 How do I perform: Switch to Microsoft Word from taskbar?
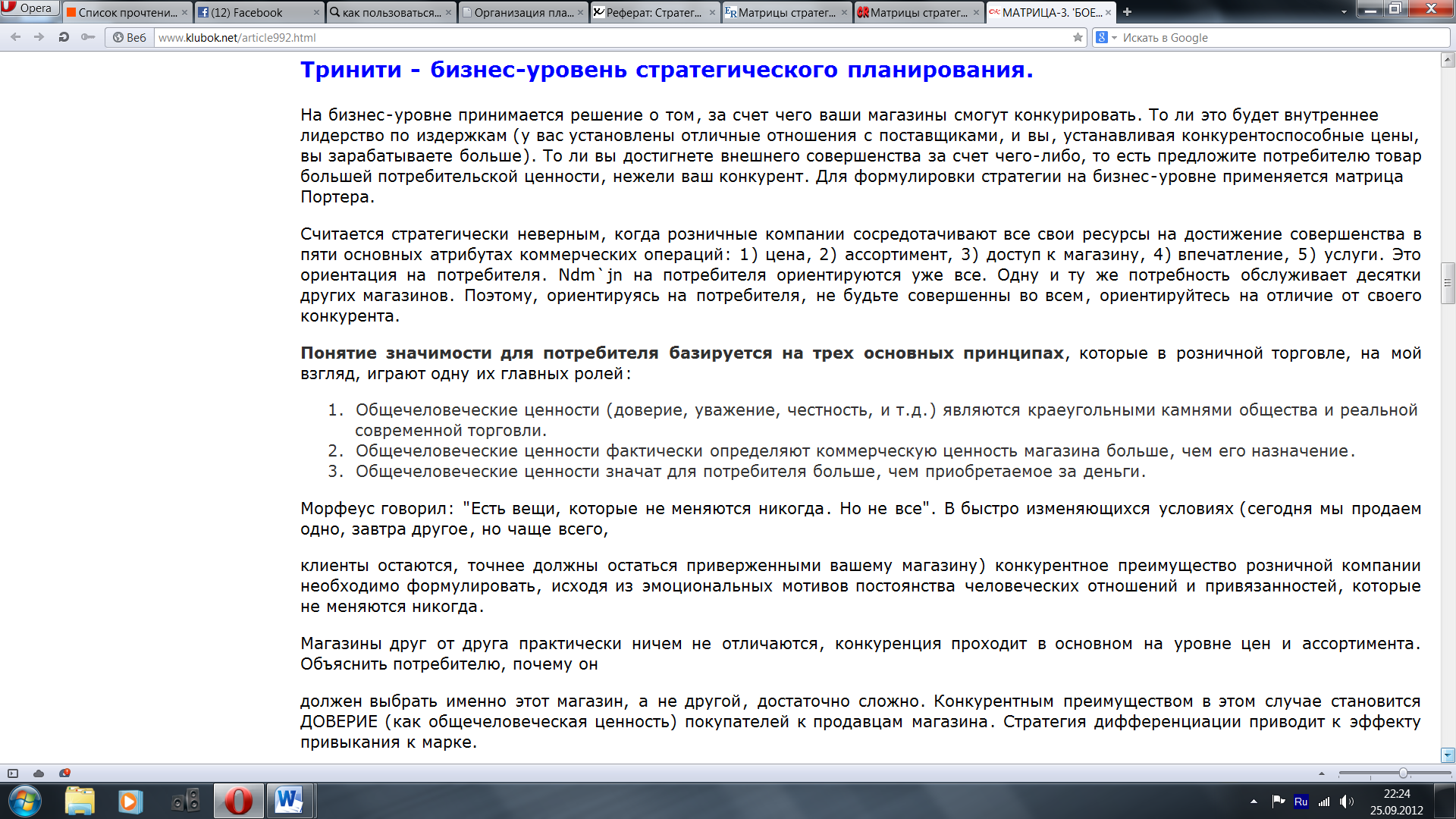(289, 802)
